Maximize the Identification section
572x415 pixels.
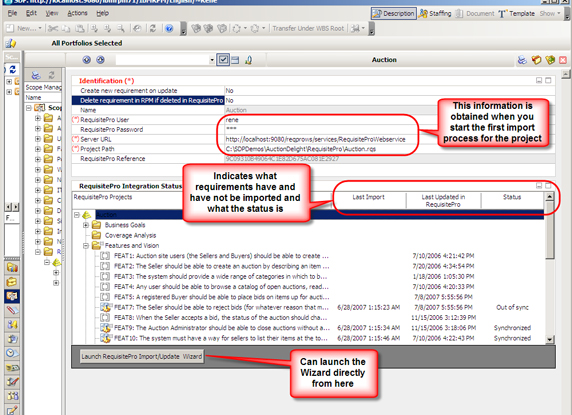pyautogui.click(x=548, y=80)
